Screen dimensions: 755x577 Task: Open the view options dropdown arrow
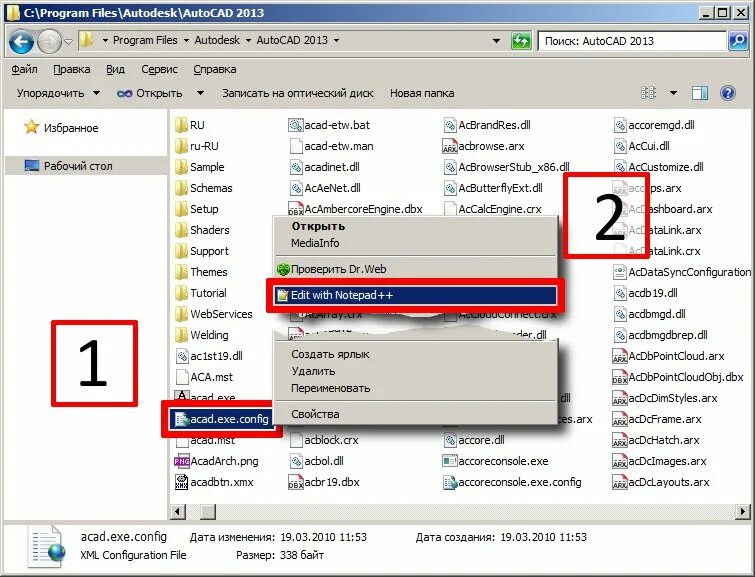(673, 92)
